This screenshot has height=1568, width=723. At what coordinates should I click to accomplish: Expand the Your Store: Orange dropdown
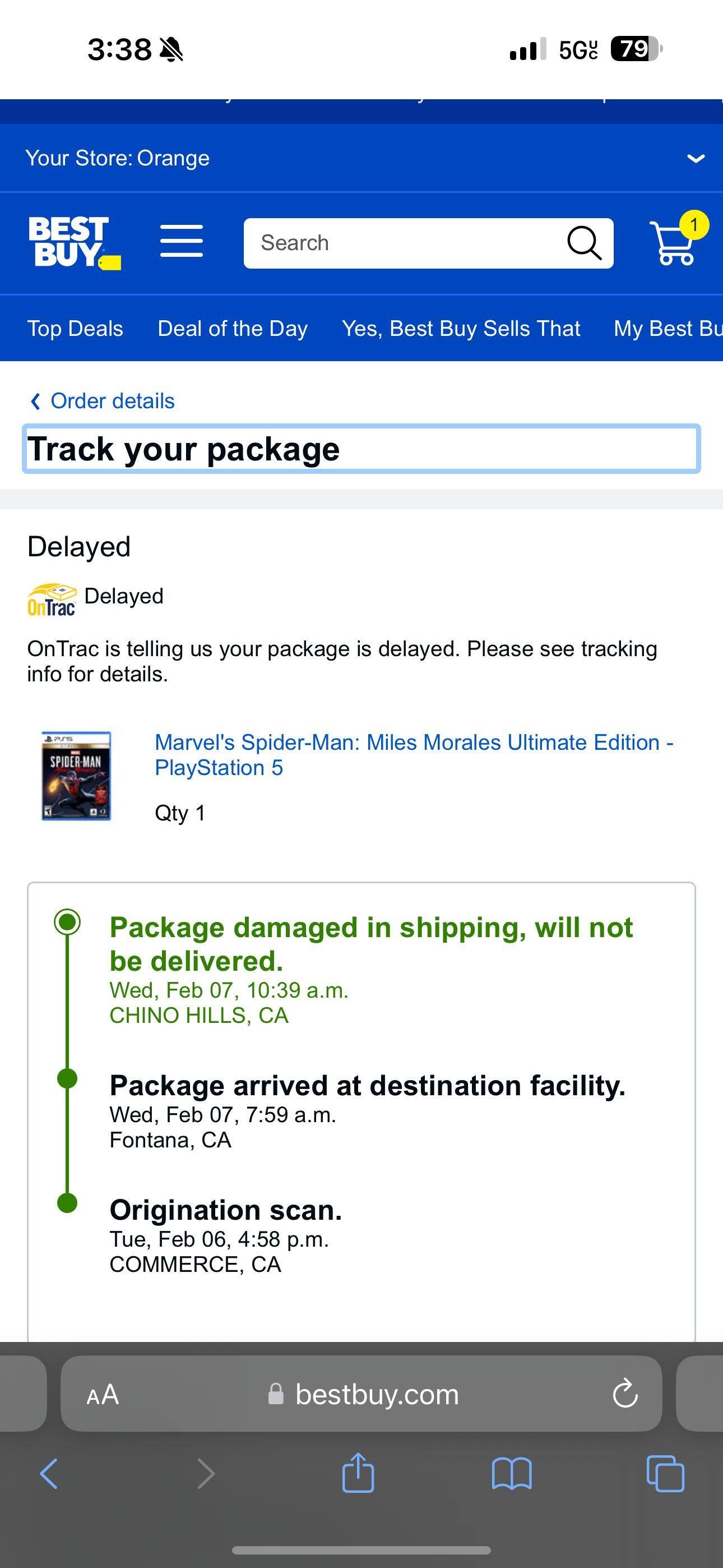tap(696, 158)
